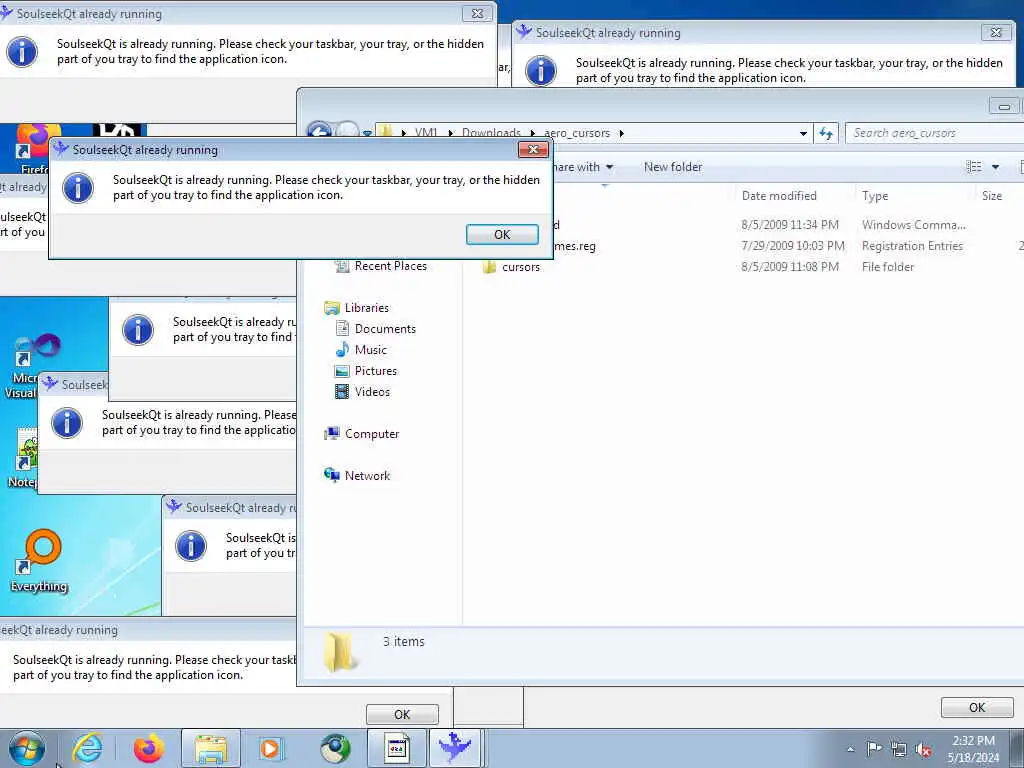Close the top-left SoulseekQt already running dialog
The image size is (1024, 768).
point(477,13)
